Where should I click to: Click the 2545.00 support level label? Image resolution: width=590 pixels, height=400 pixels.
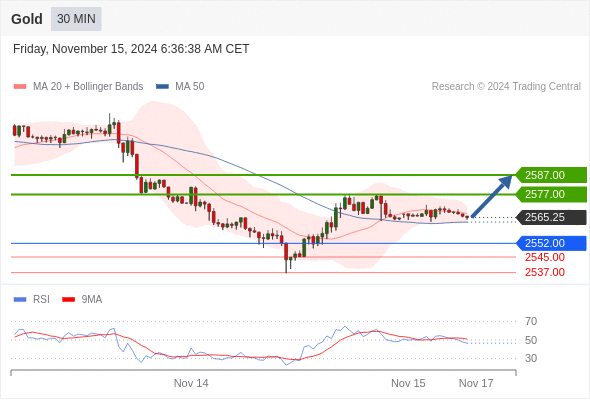544,257
